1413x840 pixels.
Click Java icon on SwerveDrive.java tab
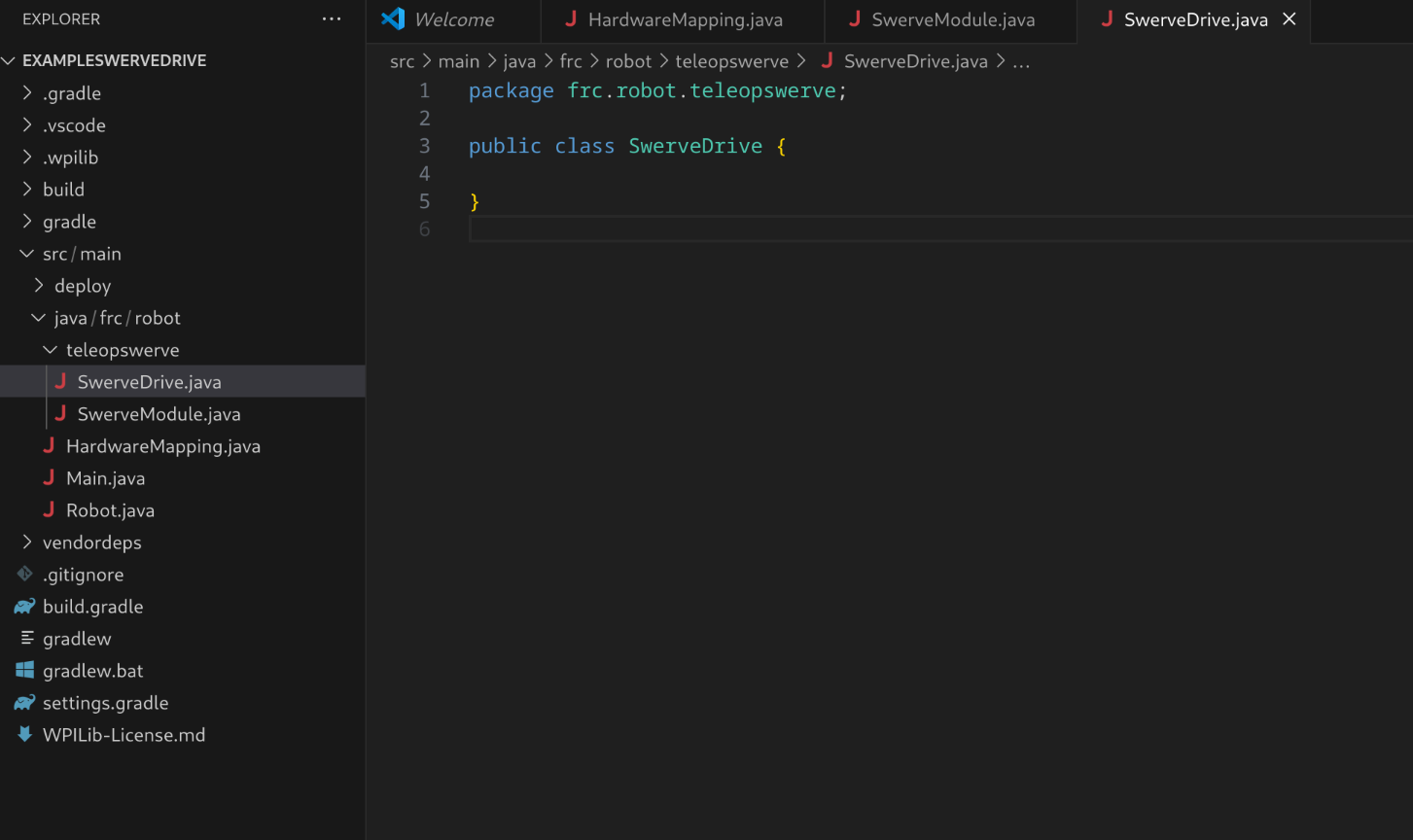1107,19
